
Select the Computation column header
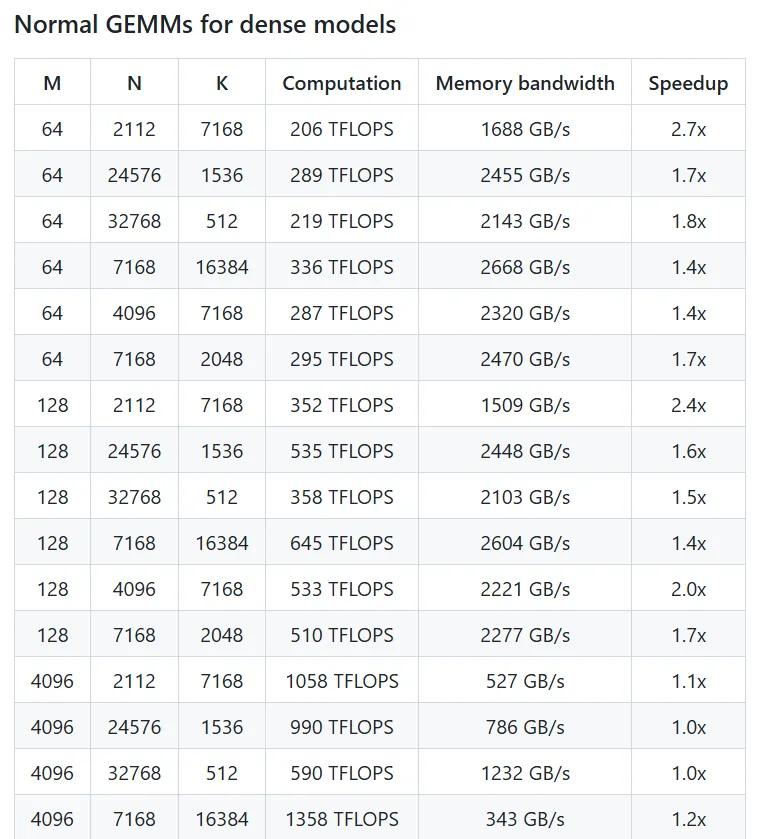341,83
